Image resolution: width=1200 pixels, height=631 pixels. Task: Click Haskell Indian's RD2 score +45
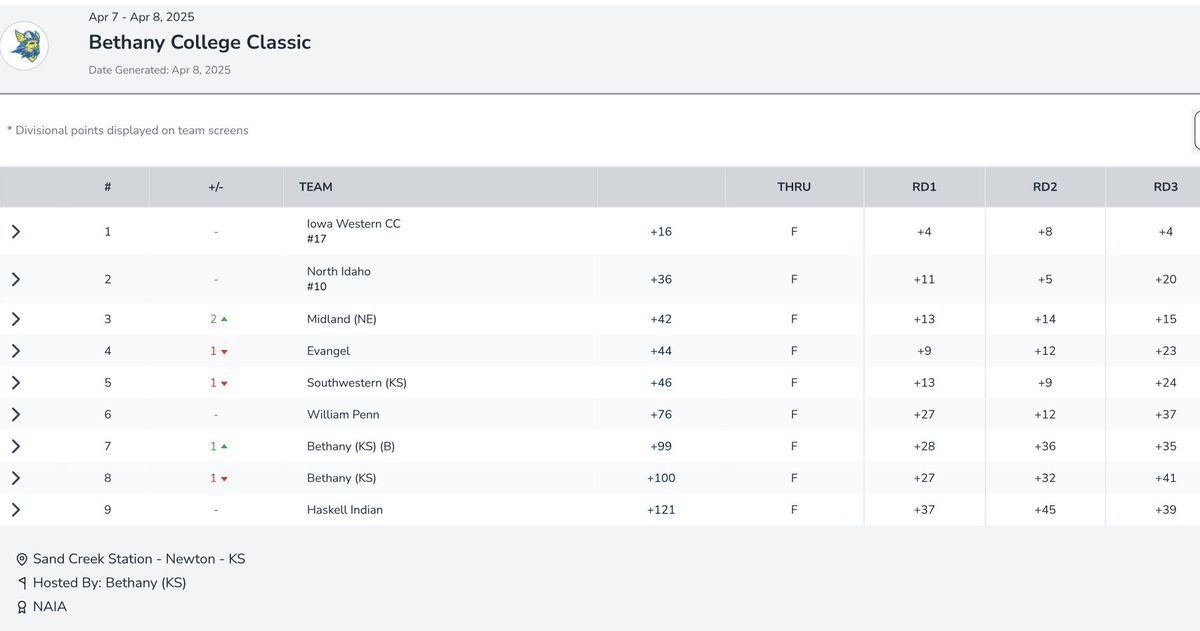1045,510
